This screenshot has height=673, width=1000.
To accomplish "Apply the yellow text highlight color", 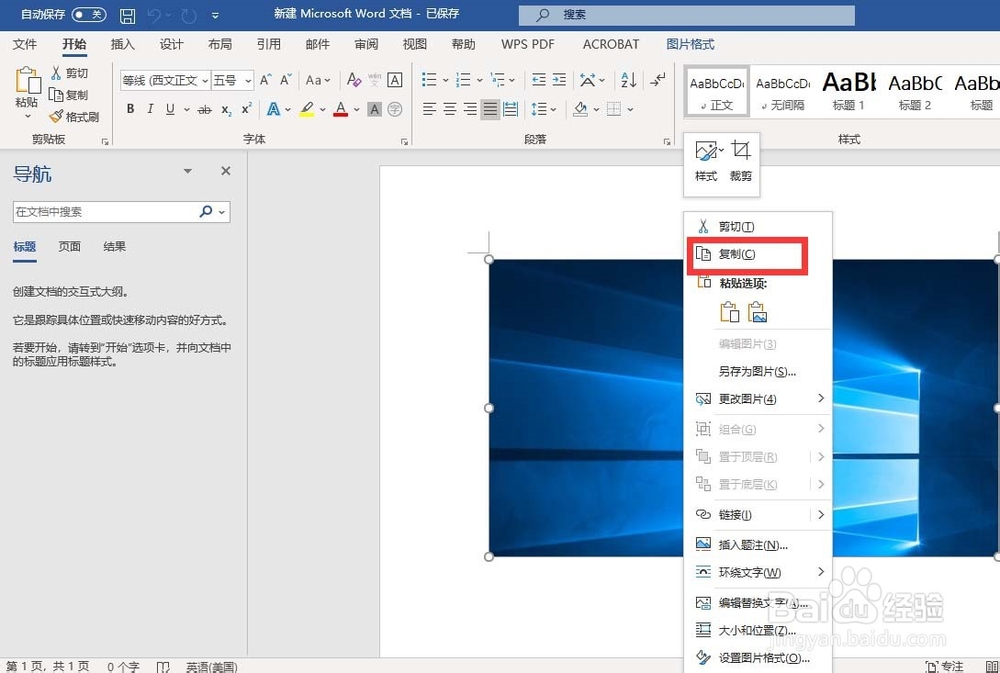I will (x=307, y=109).
